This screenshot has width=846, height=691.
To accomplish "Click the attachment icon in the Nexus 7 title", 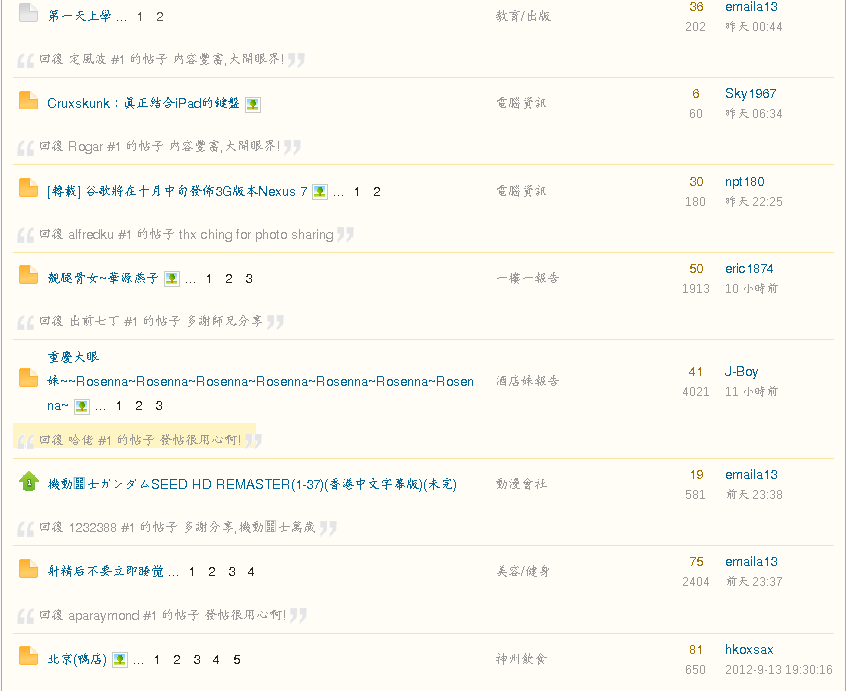I will [322, 191].
